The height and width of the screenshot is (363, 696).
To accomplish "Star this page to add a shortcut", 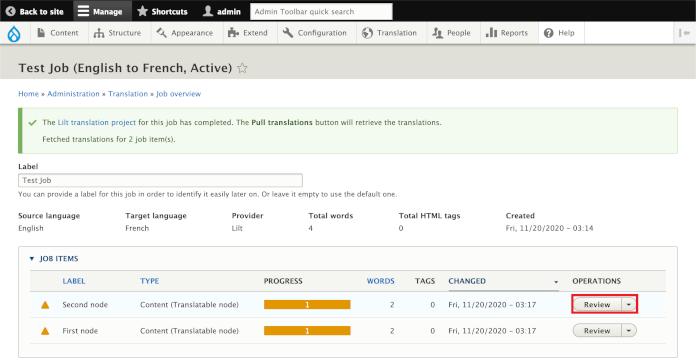I will [242, 68].
